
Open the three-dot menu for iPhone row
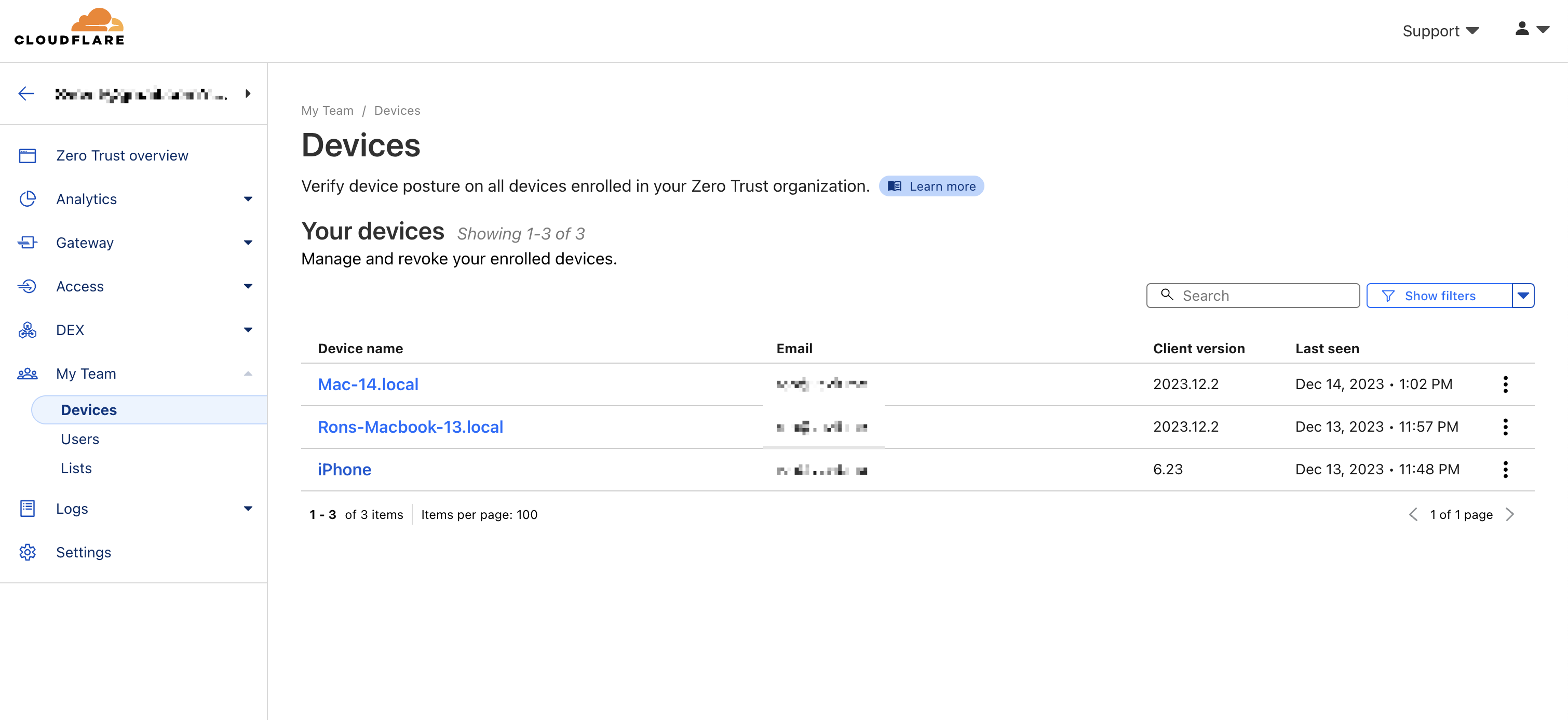[x=1505, y=470]
